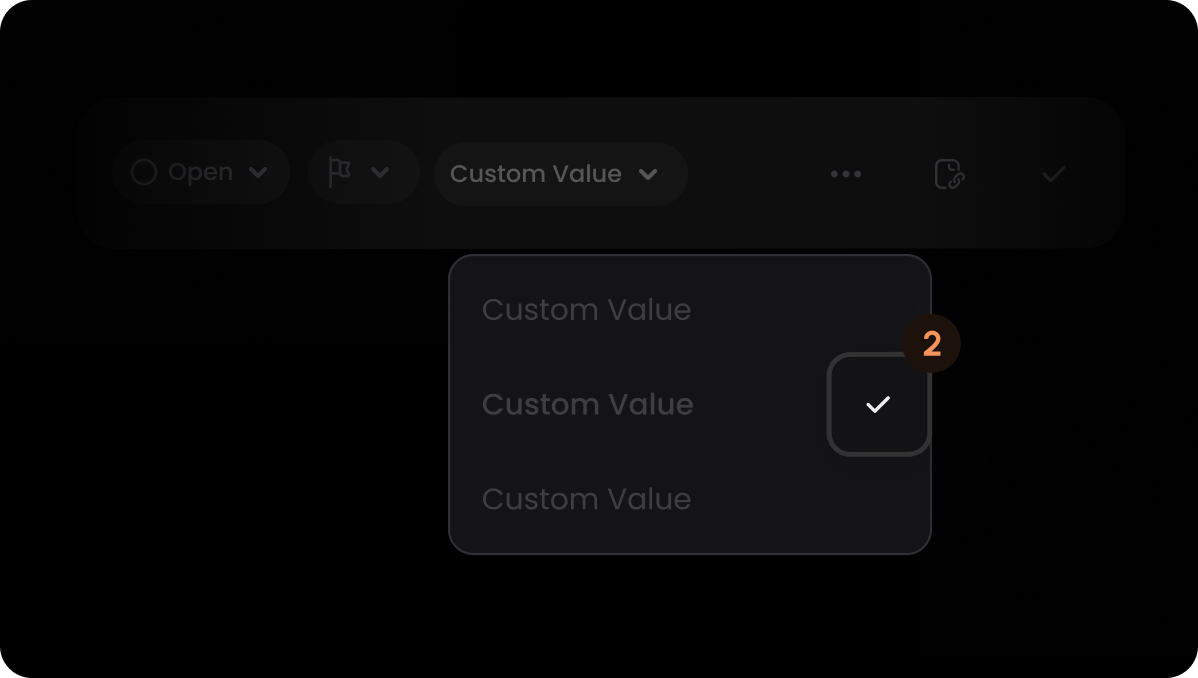Click the checkmark icon at toolbar's right end
This screenshot has height=678, width=1198.
click(1054, 174)
